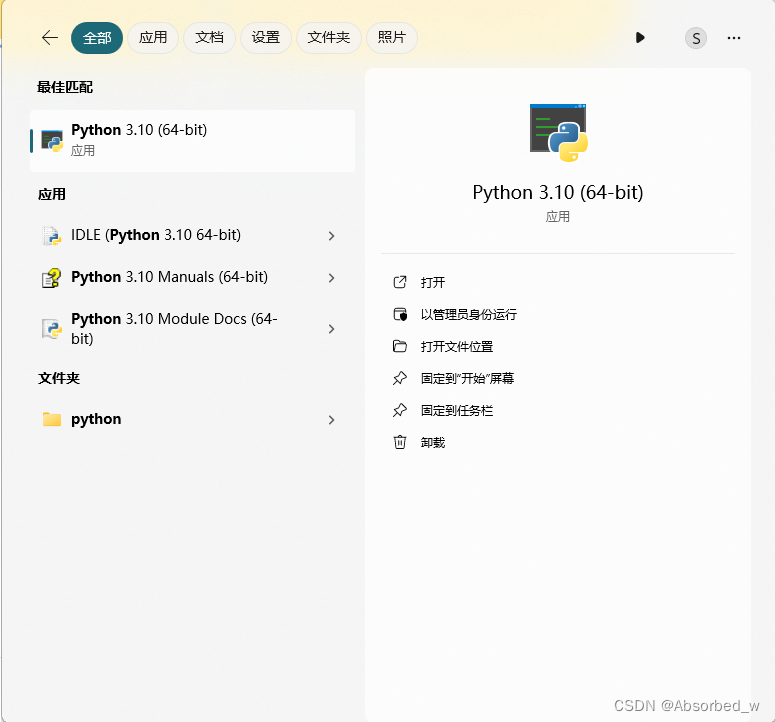The image size is (775, 722).
Task: Click the play arrow to show more filters
Action: click(x=640, y=38)
